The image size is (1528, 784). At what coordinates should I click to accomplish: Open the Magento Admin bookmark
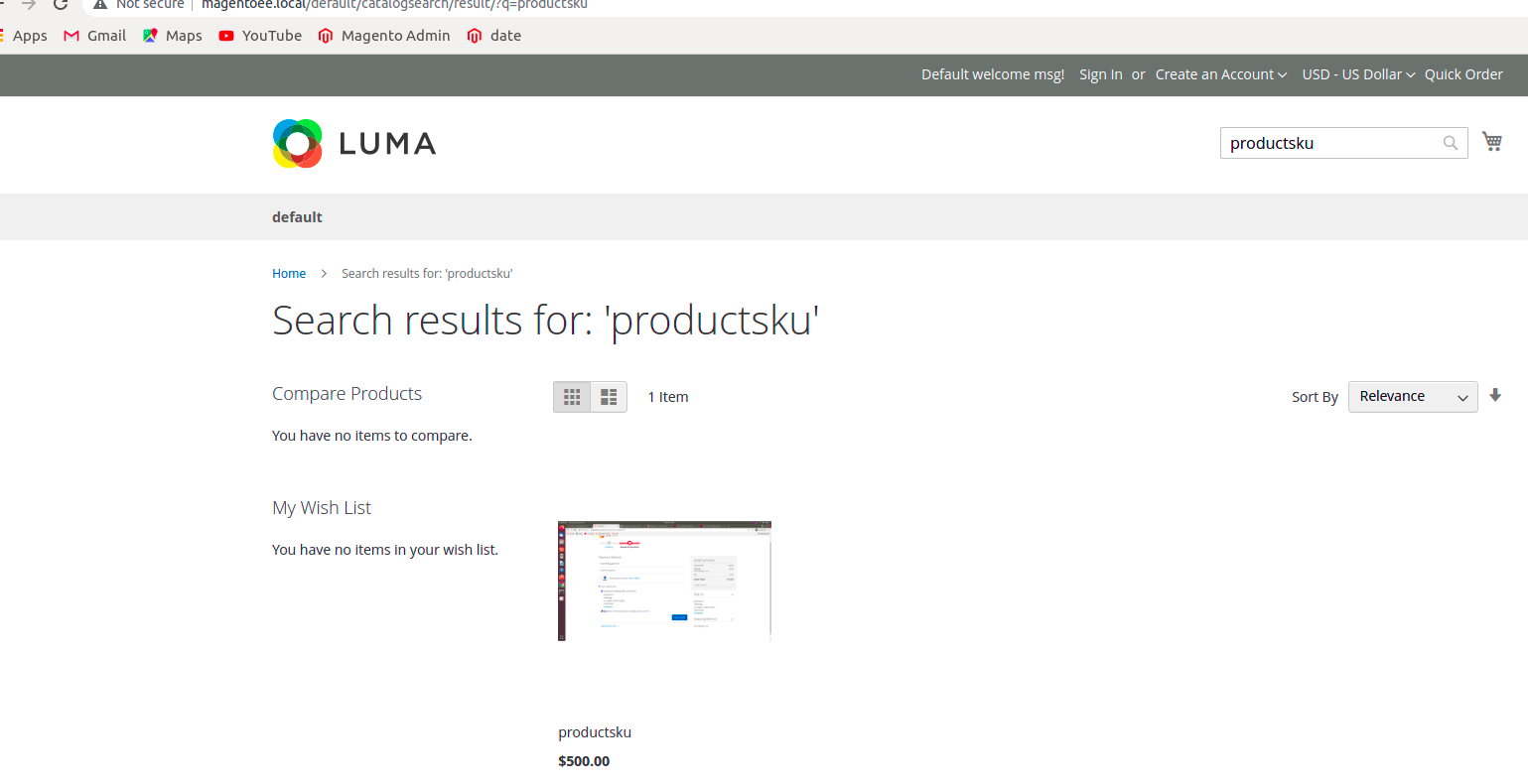[383, 36]
